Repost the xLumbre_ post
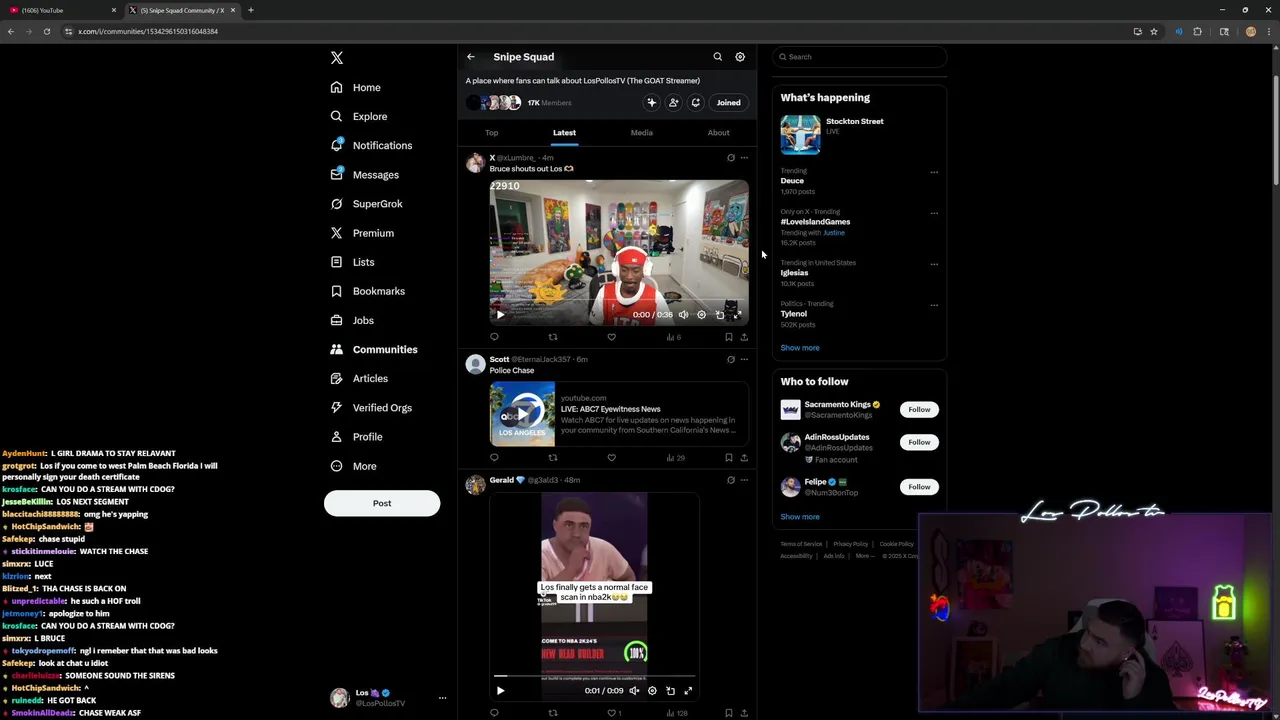The height and width of the screenshot is (720, 1280). click(553, 337)
